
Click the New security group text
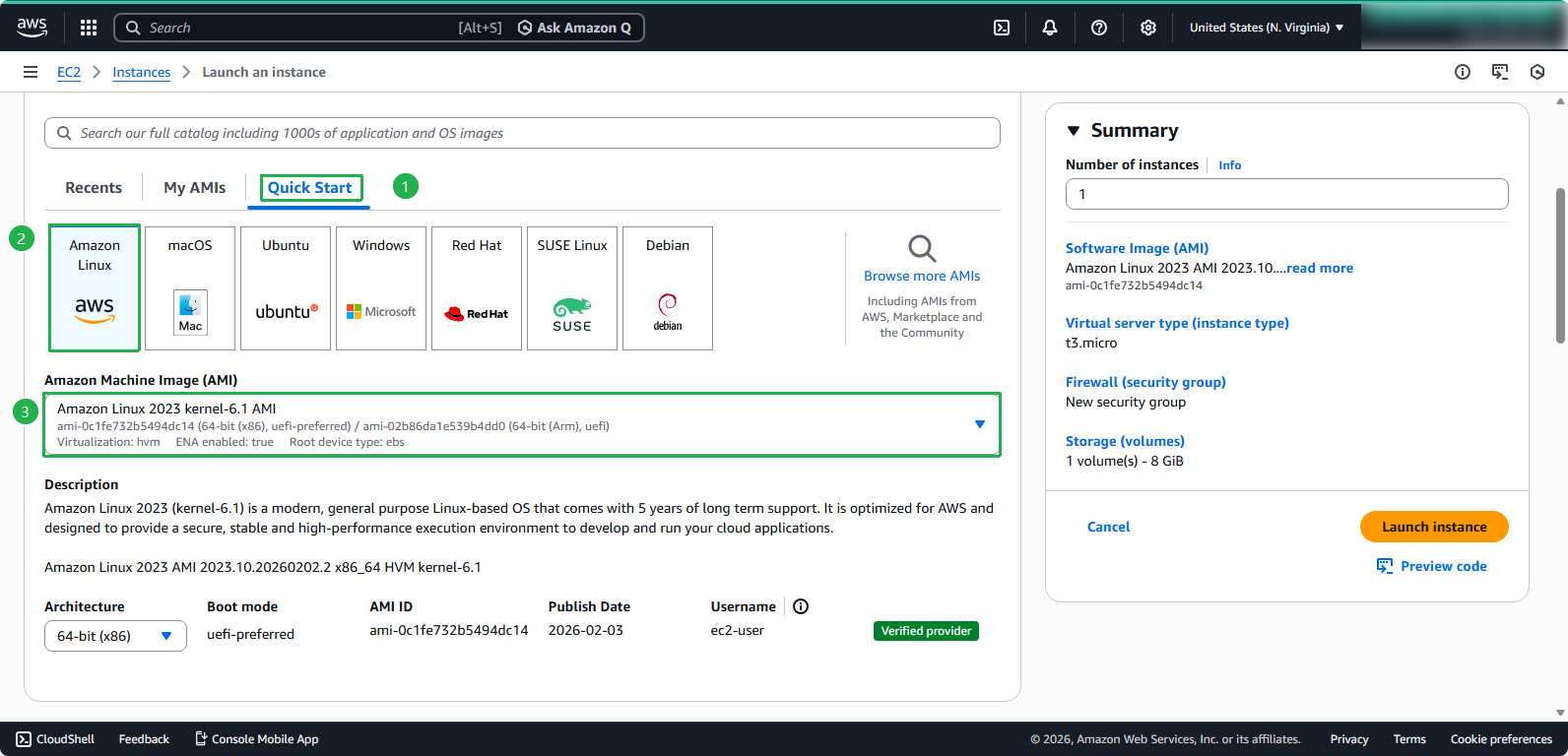click(x=1126, y=402)
